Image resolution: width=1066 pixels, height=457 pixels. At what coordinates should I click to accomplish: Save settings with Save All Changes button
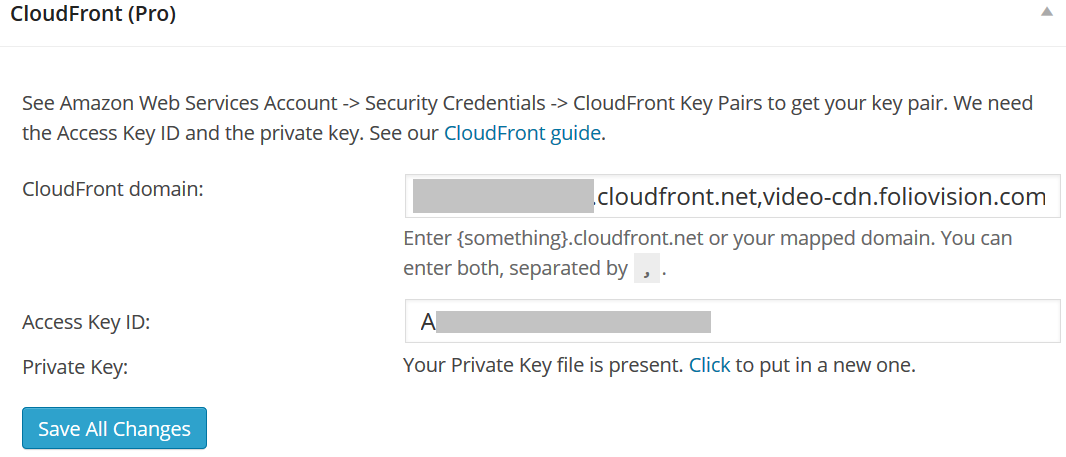coord(114,428)
